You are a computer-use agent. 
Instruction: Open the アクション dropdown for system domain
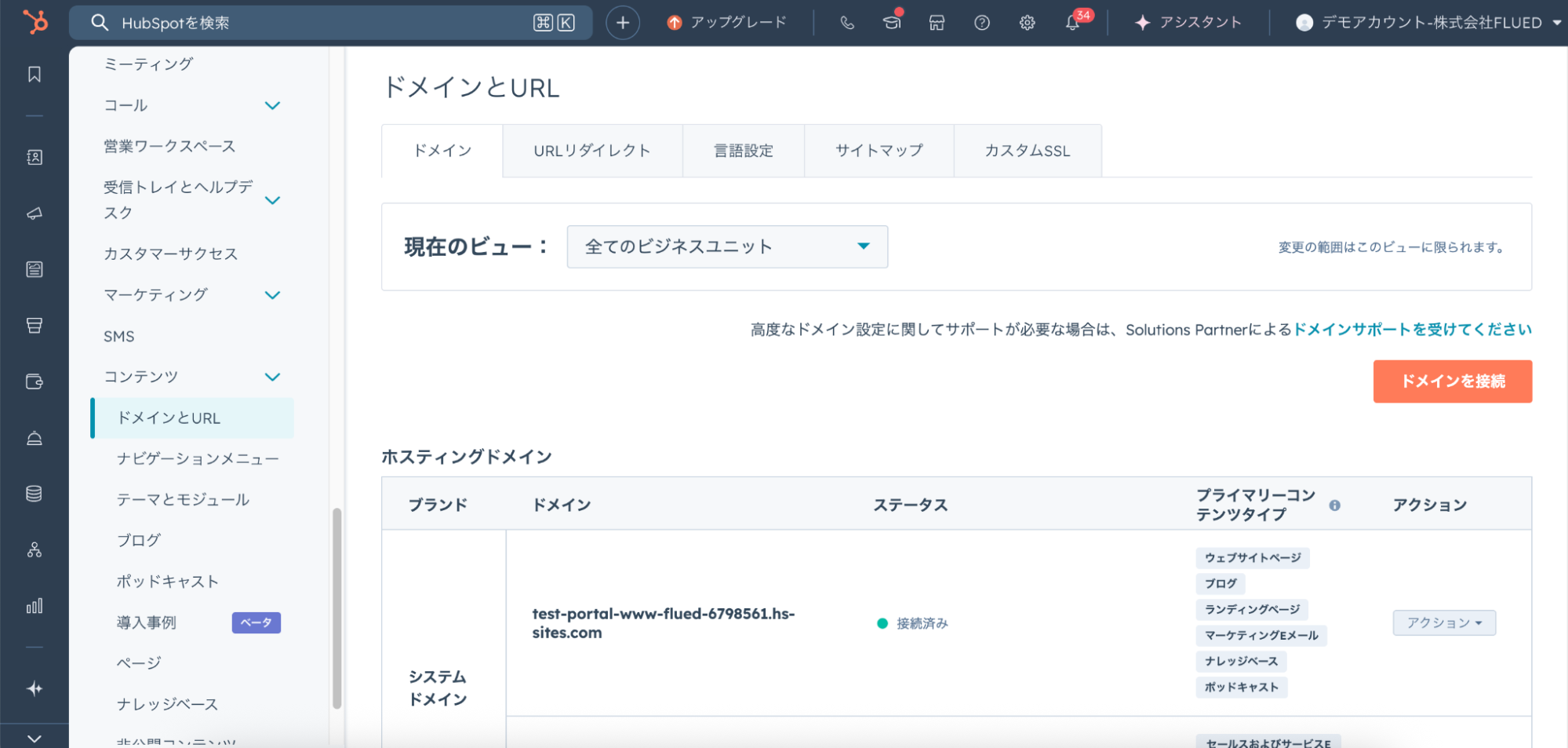tap(1443, 623)
